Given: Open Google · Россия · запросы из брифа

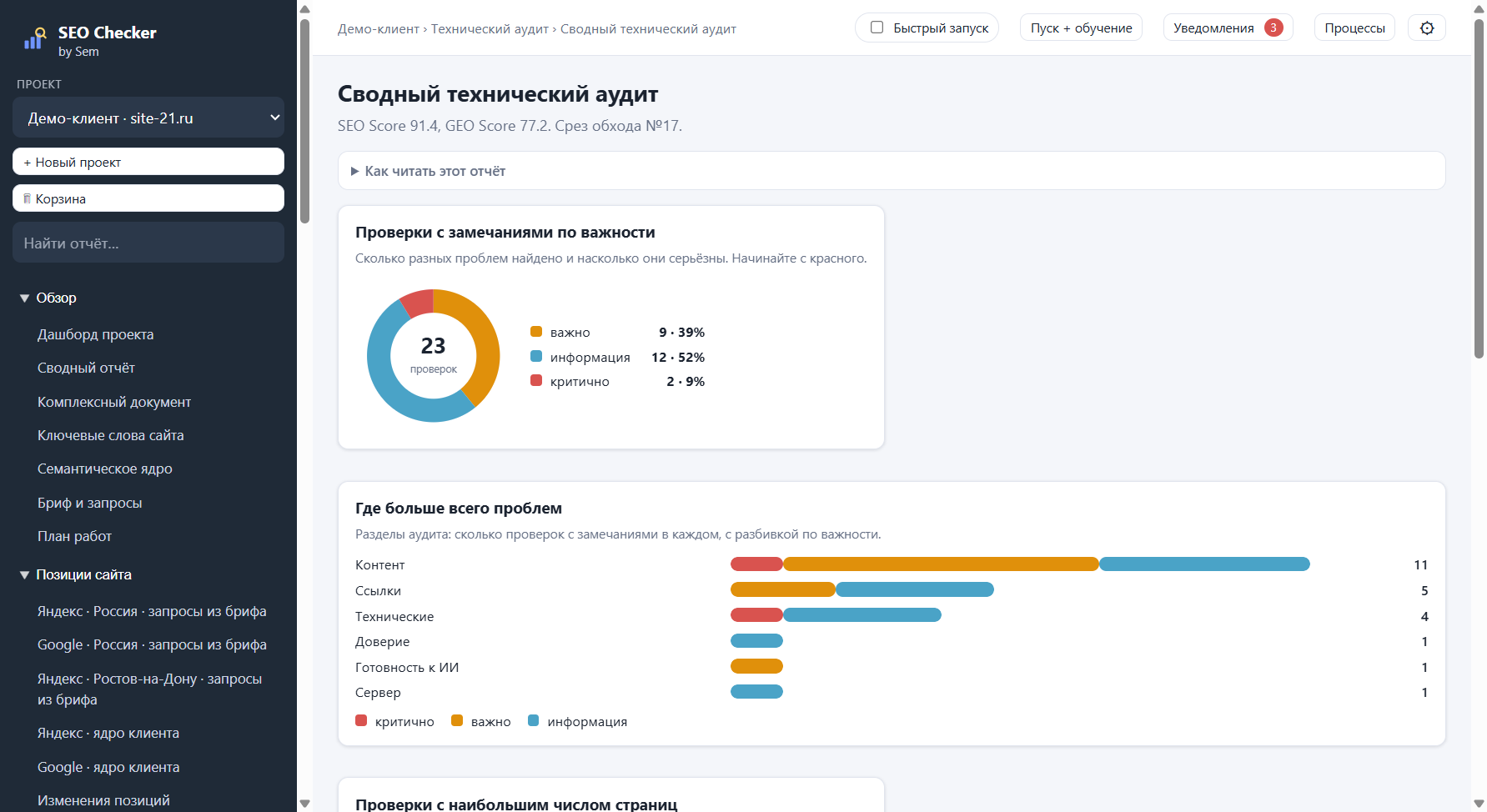Looking at the screenshot, I should click(x=152, y=644).
